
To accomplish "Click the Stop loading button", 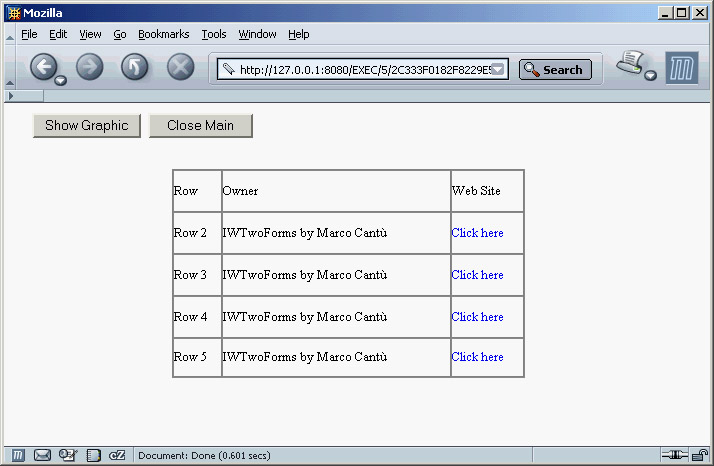I will point(180,67).
